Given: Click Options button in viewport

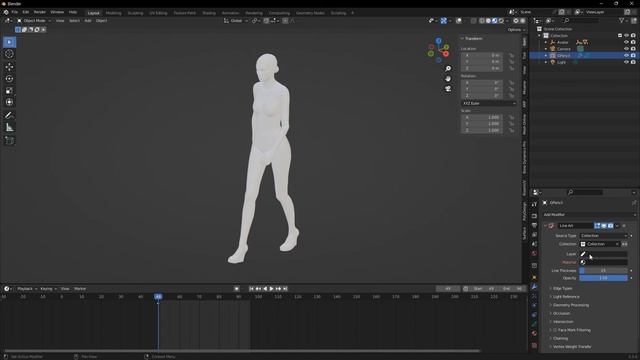Looking at the screenshot, I should pyautogui.click(x=516, y=29).
